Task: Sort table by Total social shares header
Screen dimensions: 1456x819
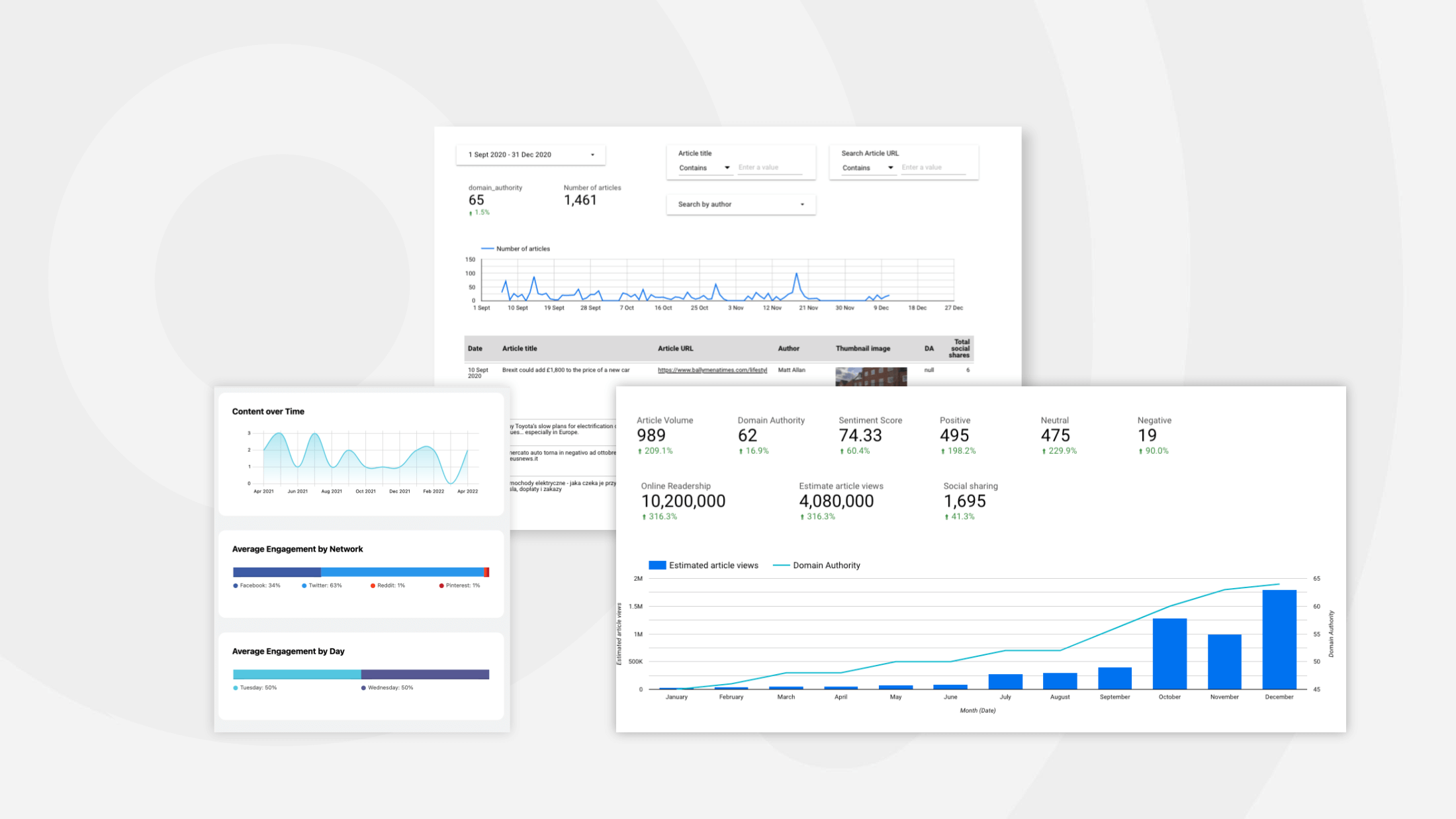Action: pos(960,349)
